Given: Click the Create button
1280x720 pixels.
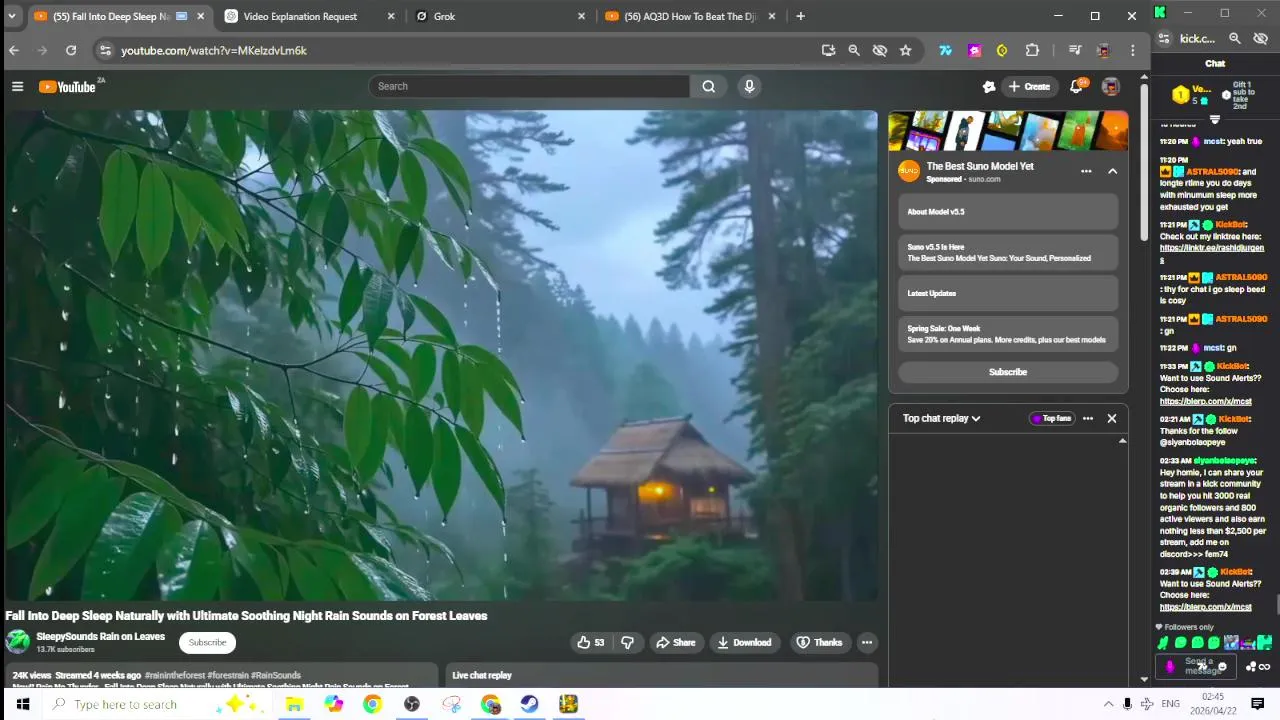Looking at the screenshot, I should [1029, 87].
